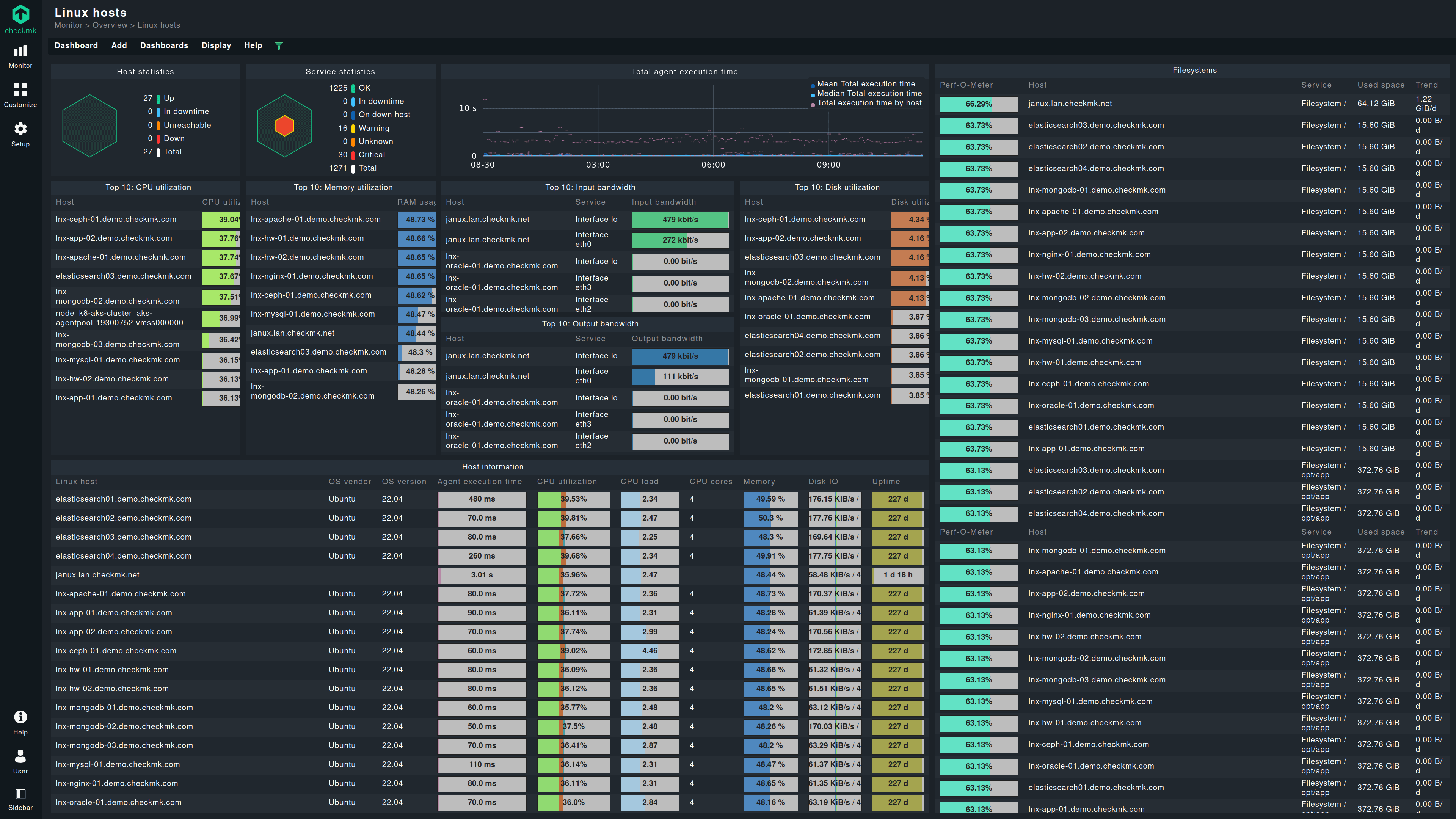Viewport: 1456px width, 819px height.
Task: Click the 4.46 CPU load bar
Action: coord(650,651)
